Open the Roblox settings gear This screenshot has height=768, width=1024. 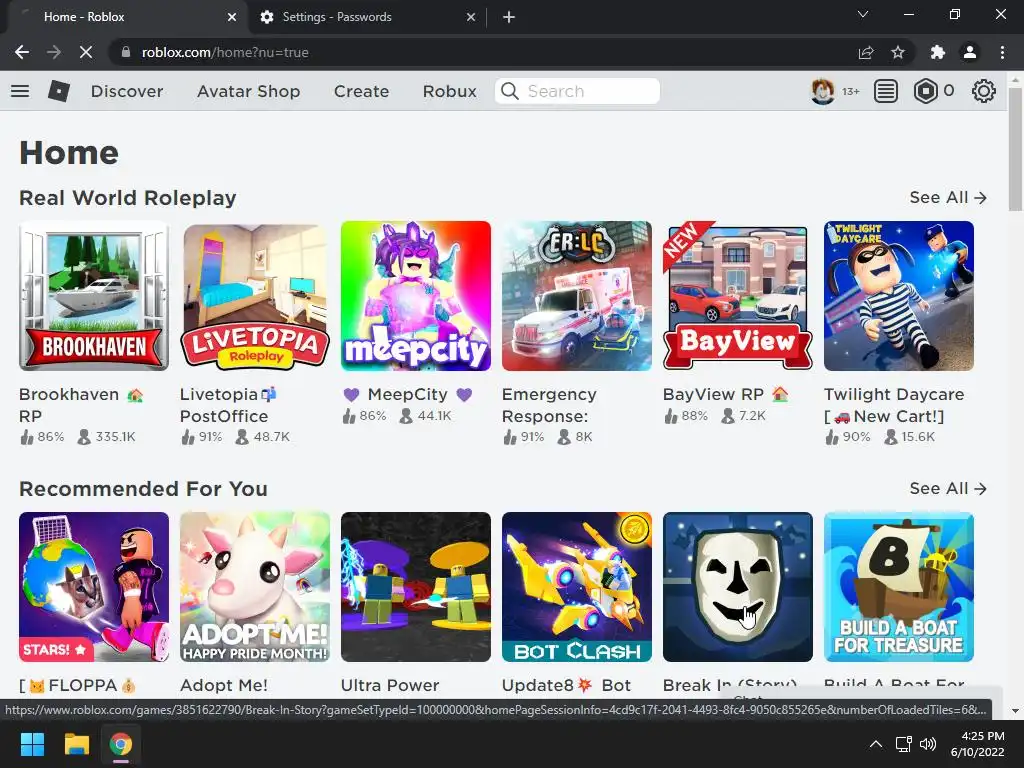(x=984, y=91)
